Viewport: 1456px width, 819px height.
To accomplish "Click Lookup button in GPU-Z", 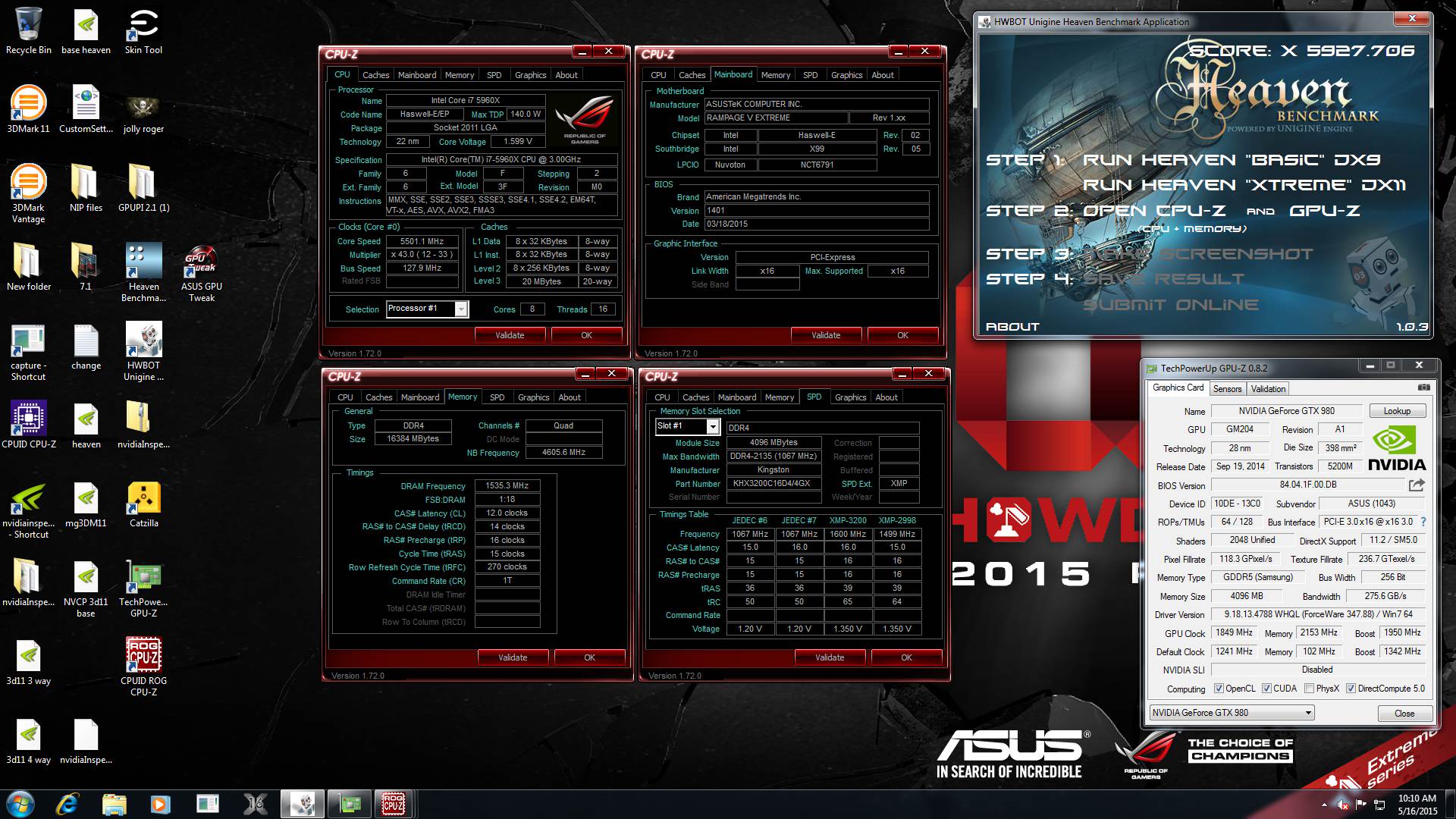I will click(x=1397, y=411).
